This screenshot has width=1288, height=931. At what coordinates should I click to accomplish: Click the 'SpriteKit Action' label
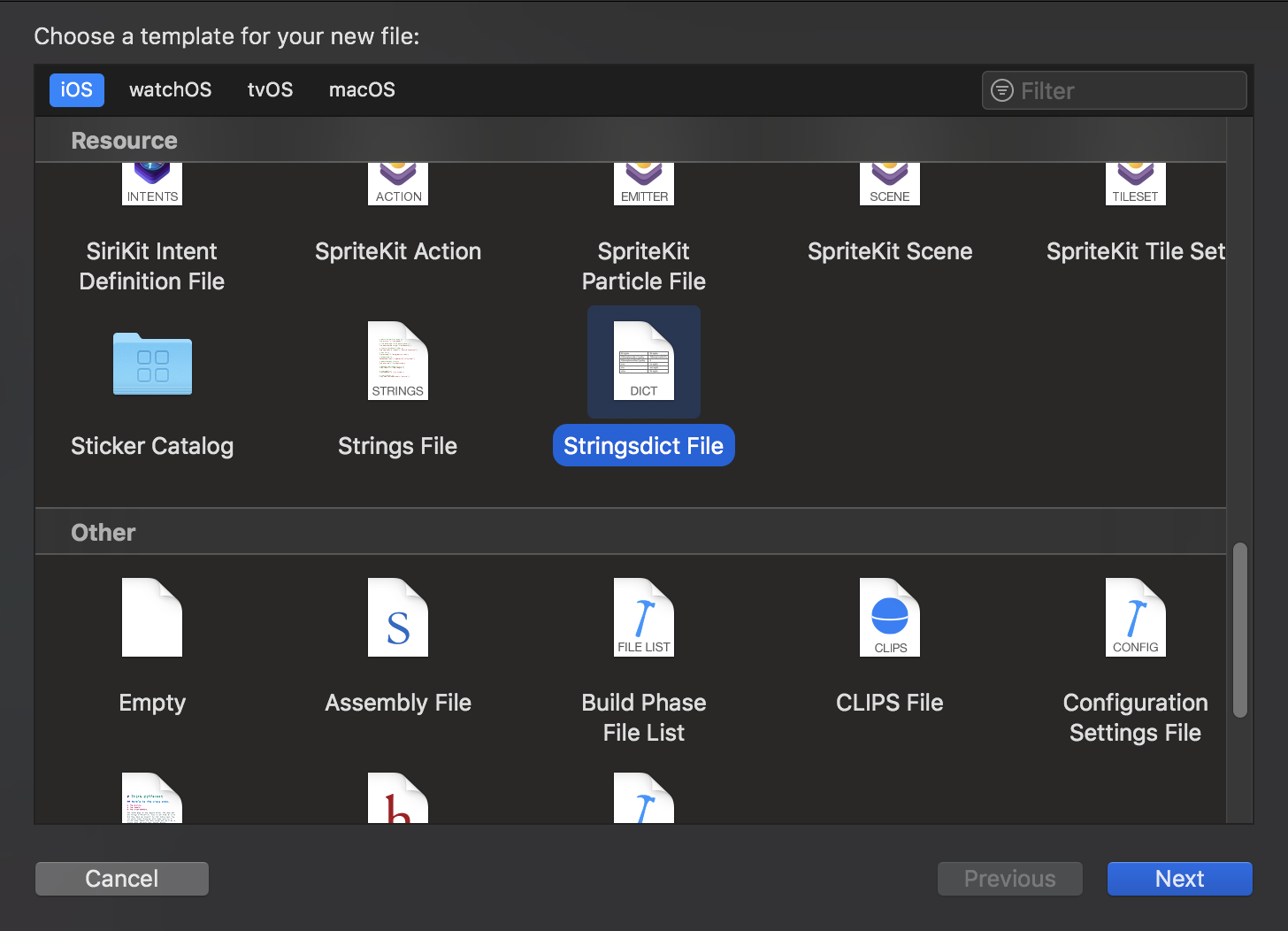pos(398,251)
